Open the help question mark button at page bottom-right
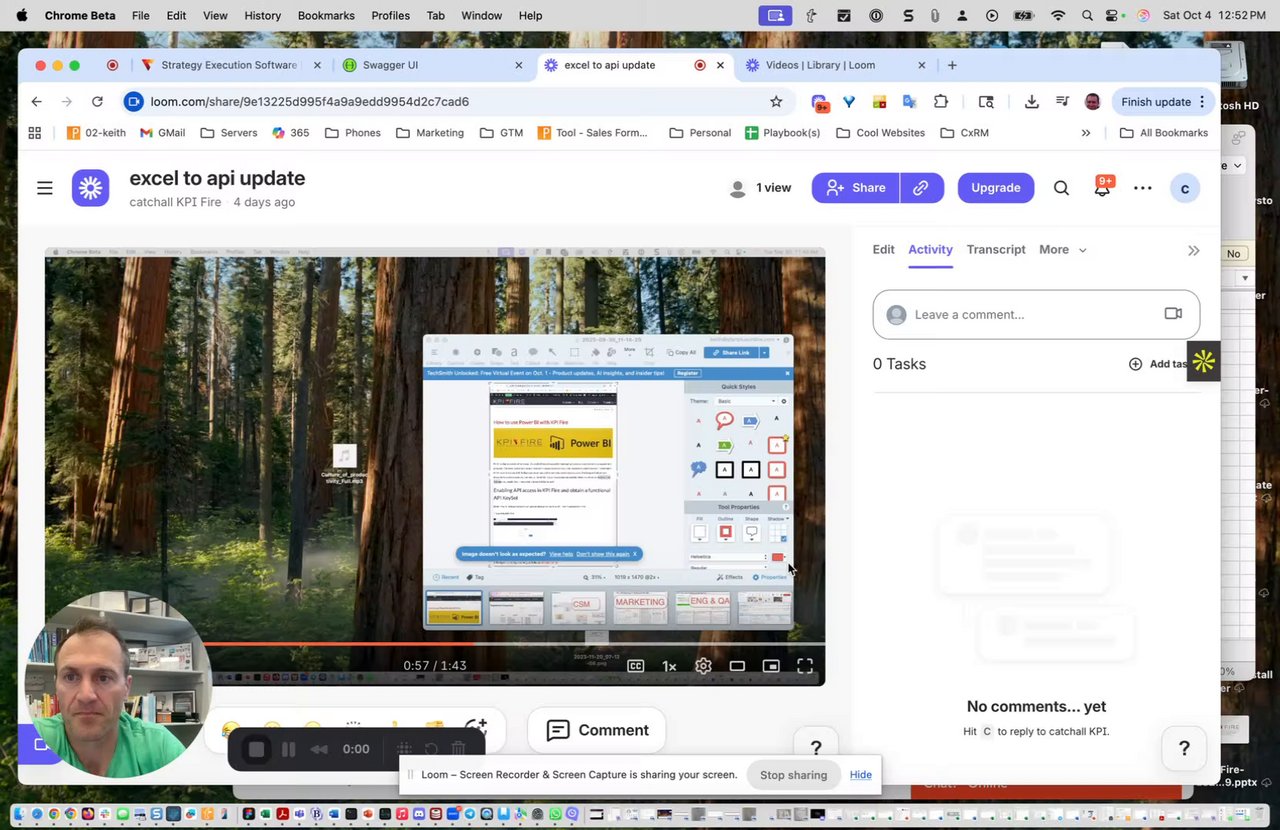The height and width of the screenshot is (830, 1280). click(x=1184, y=748)
